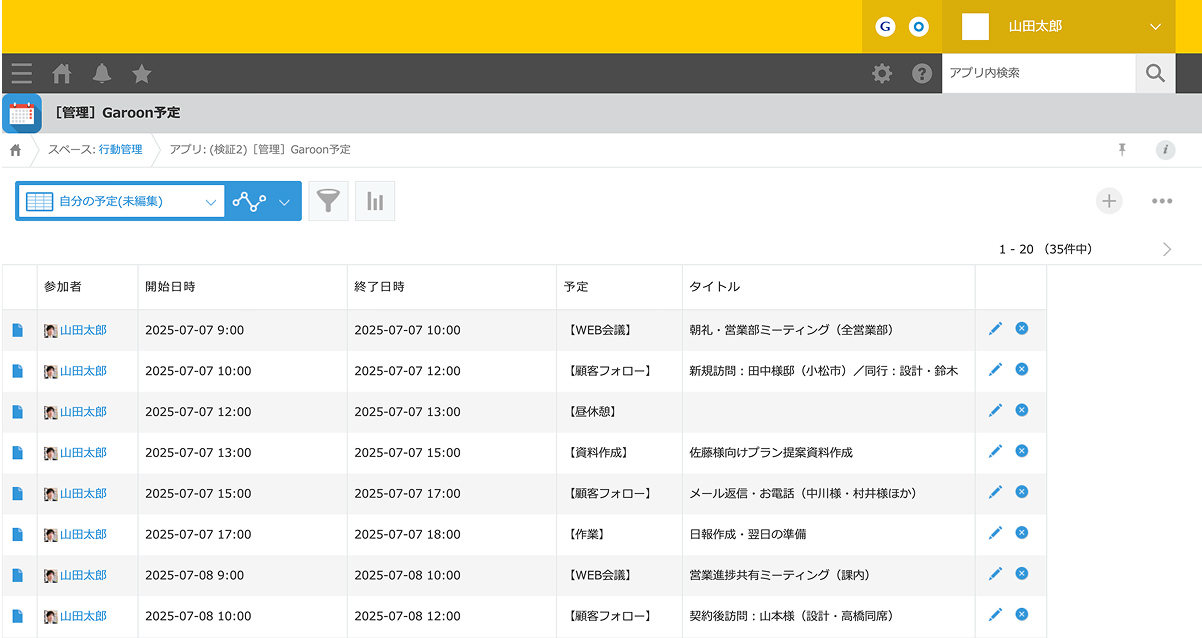Go to the portal home icon
This screenshot has height=638, width=1202.
tap(62, 73)
